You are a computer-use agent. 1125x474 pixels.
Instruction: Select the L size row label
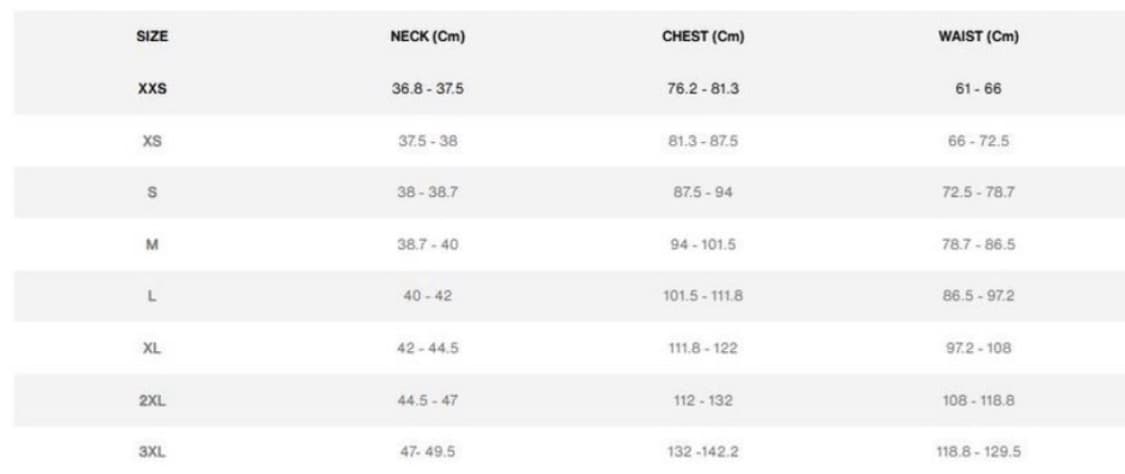coord(152,296)
